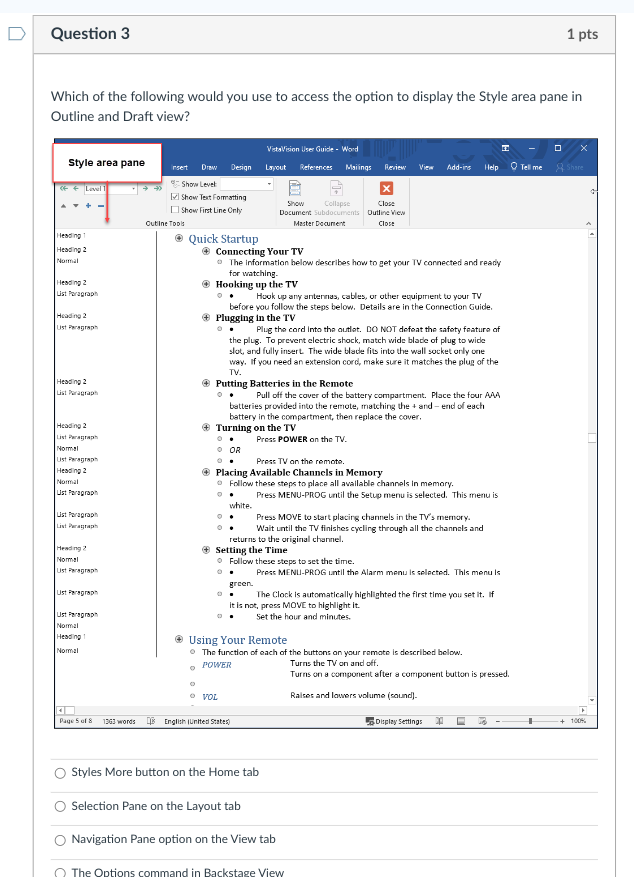Click the zoom in plus icon
Screen dimensions: 634x877
562,722
